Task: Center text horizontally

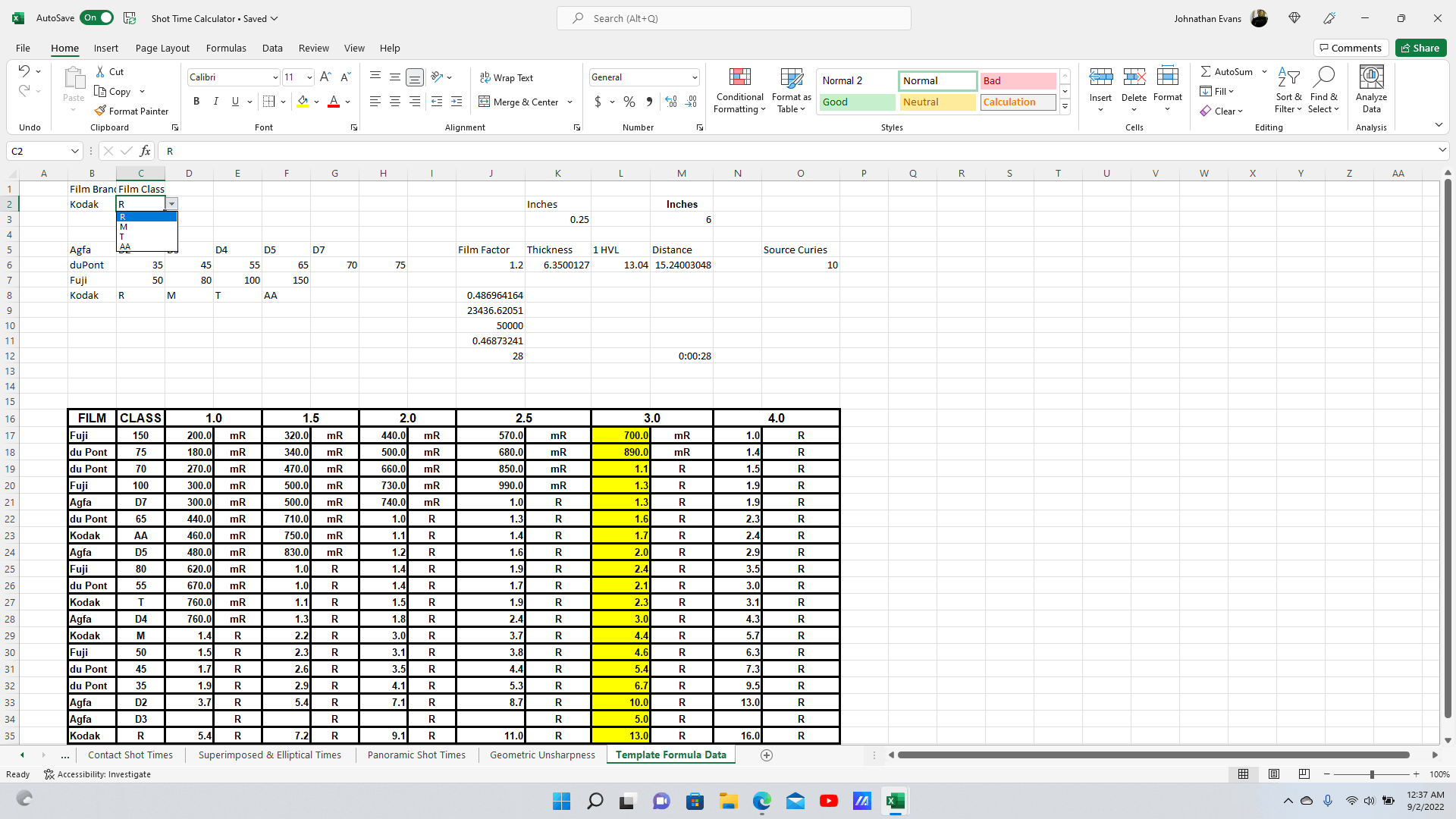Action: click(395, 102)
